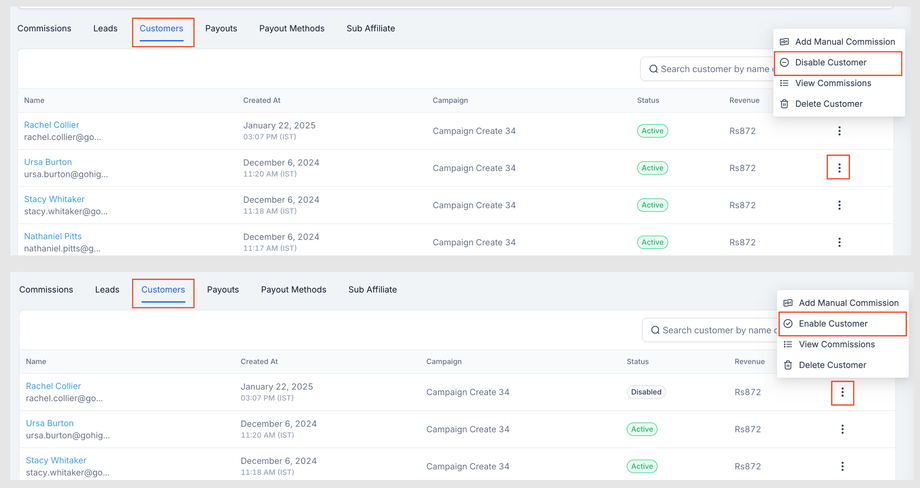Click the magnifier icon in the lower search box
This screenshot has height=488, width=920.
pos(655,330)
